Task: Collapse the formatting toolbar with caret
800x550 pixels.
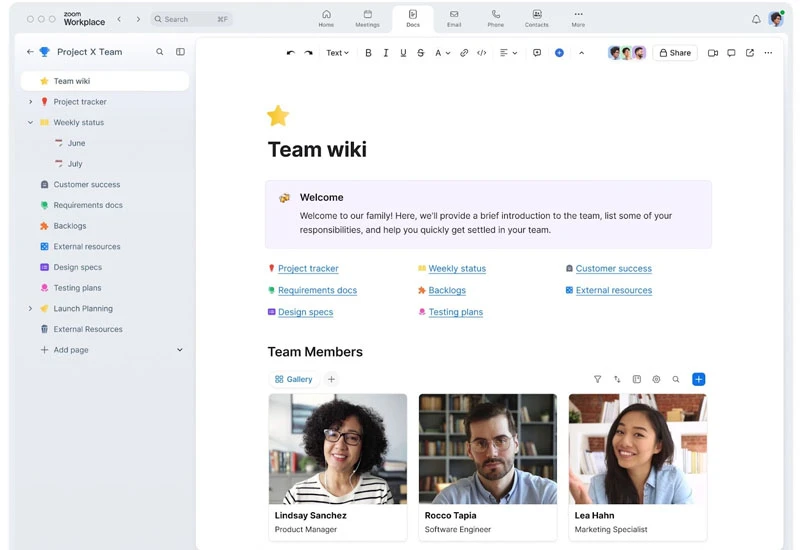Action: 581,53
